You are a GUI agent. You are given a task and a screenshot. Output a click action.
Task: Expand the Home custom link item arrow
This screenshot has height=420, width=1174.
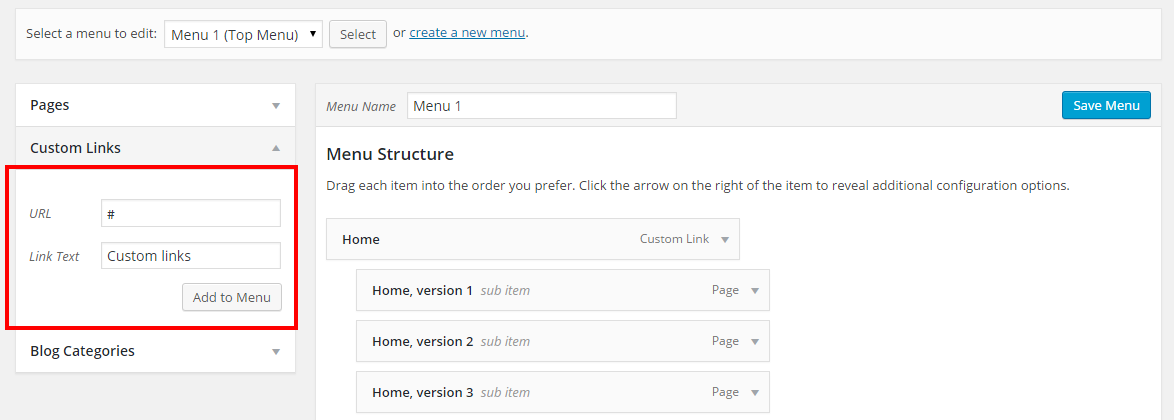click(725, 240)
